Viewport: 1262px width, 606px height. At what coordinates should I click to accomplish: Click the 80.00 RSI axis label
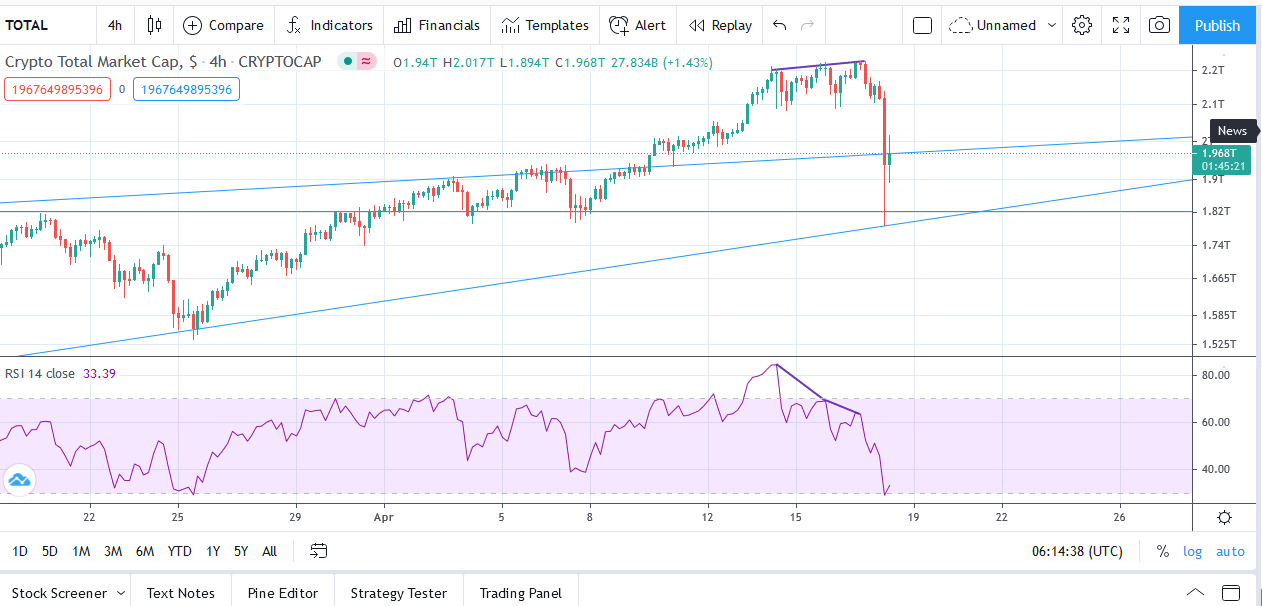[1215, 375]
